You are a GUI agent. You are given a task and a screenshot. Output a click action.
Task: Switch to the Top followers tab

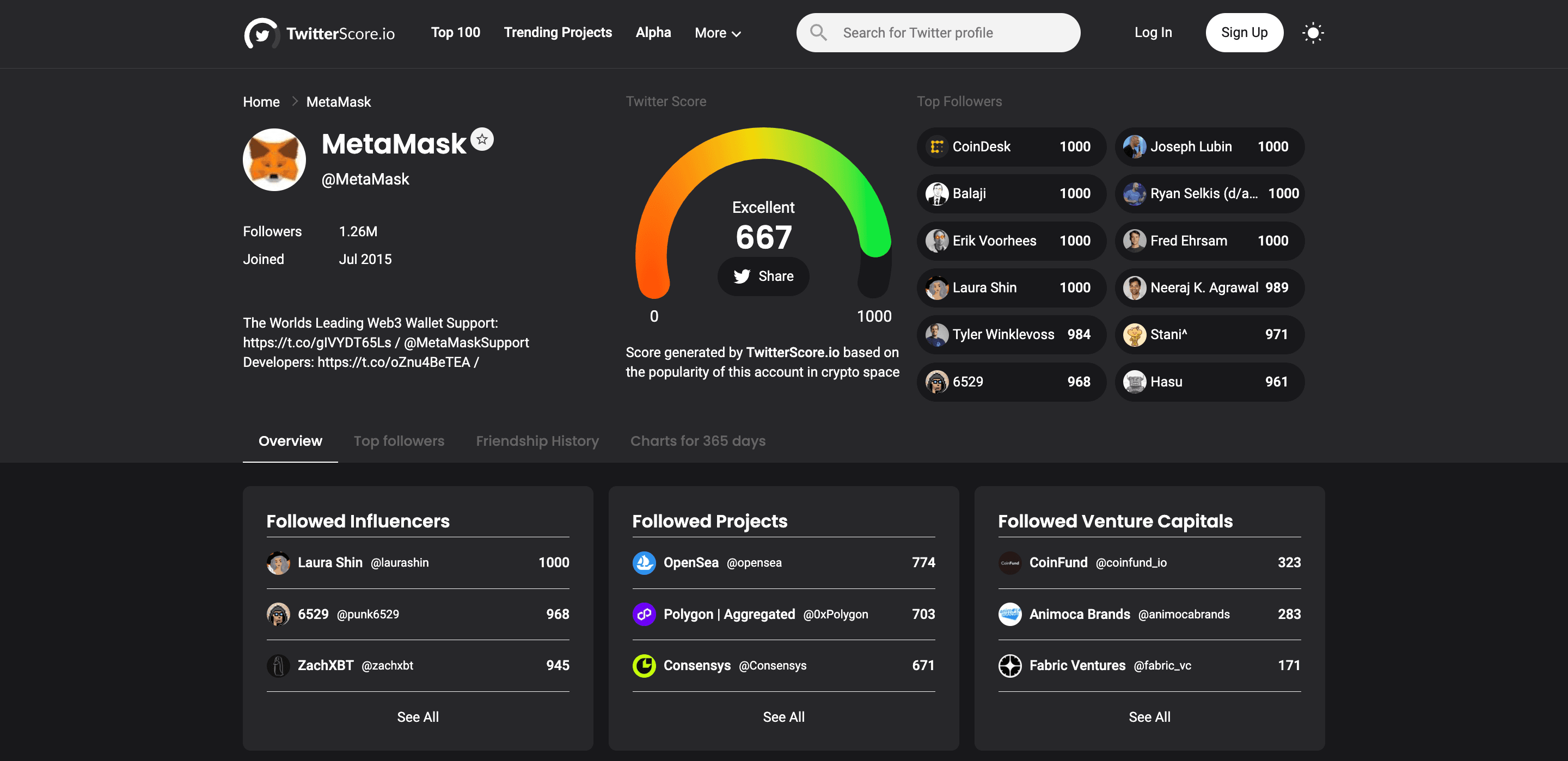(x=399, y=441)
